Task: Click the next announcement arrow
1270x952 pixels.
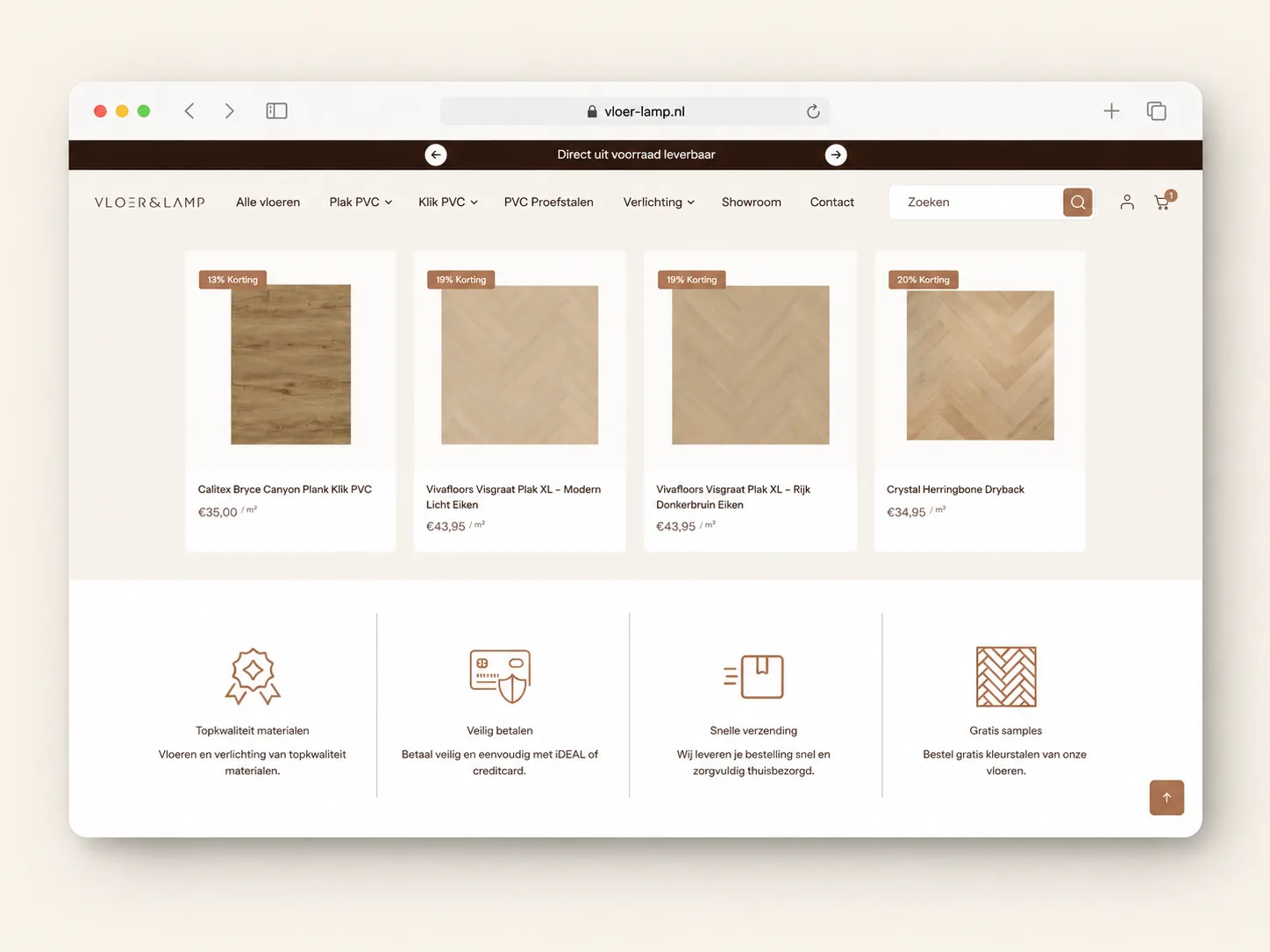Action: (x=836, y=155)
